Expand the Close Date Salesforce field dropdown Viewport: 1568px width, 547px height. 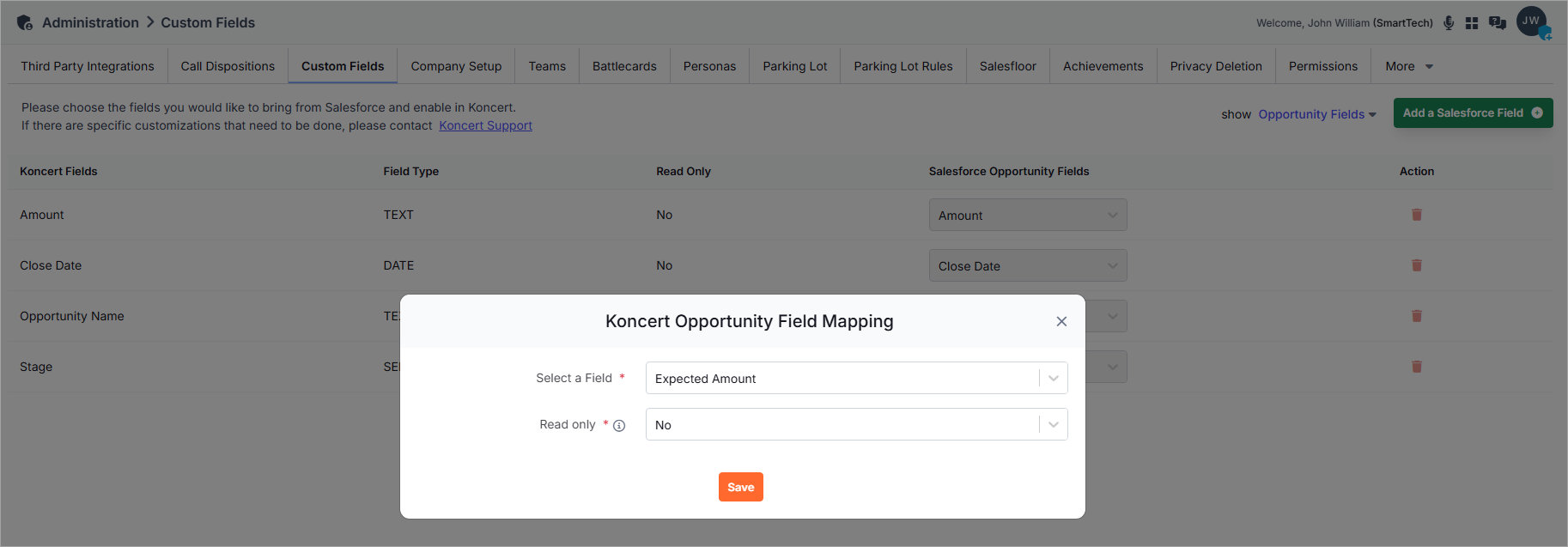[x=1028, y=265]
